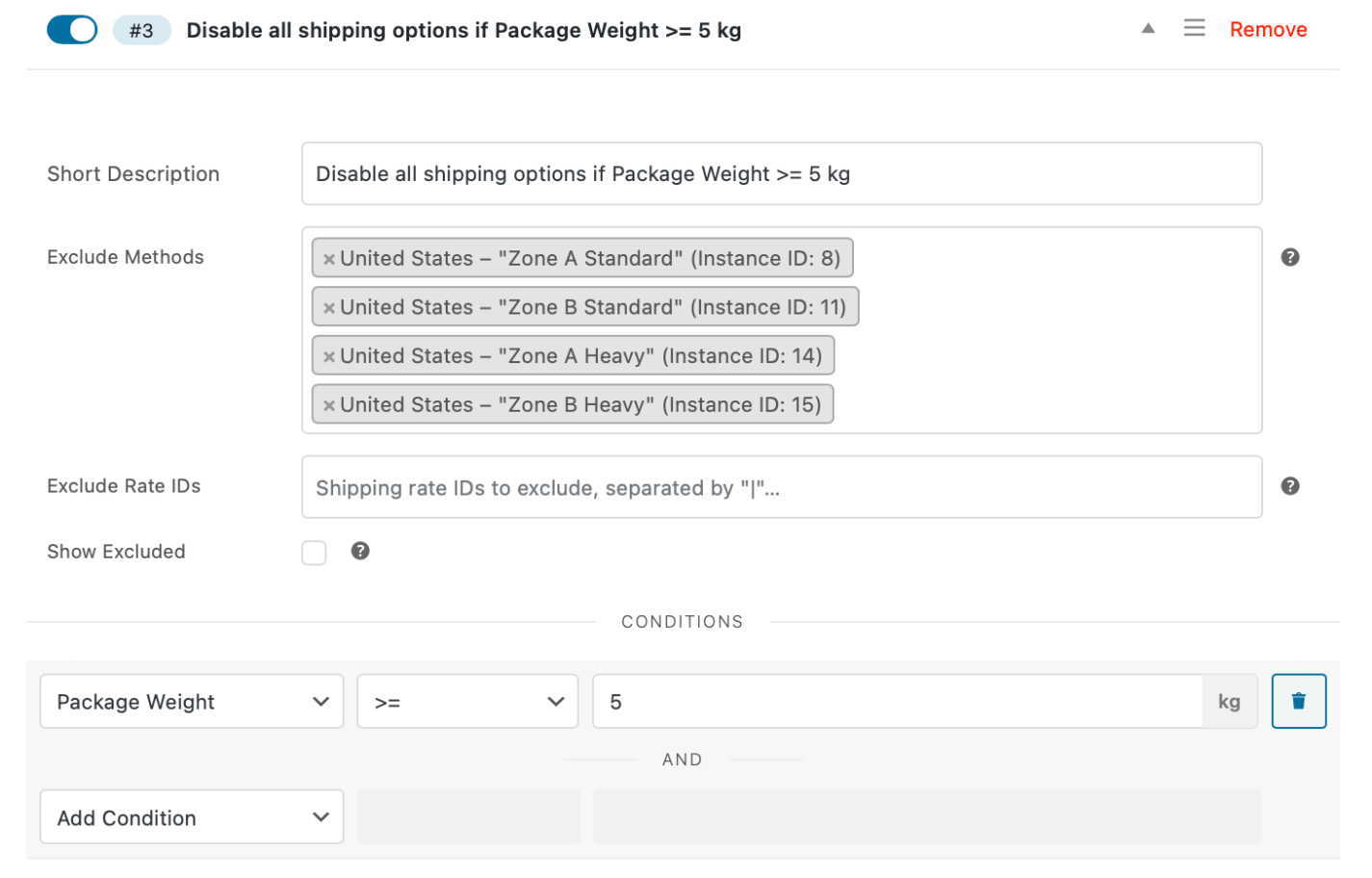The image size is (1372, 878).
Task: Disable the rule using the blue toggle switch
Action: point(71,29)
